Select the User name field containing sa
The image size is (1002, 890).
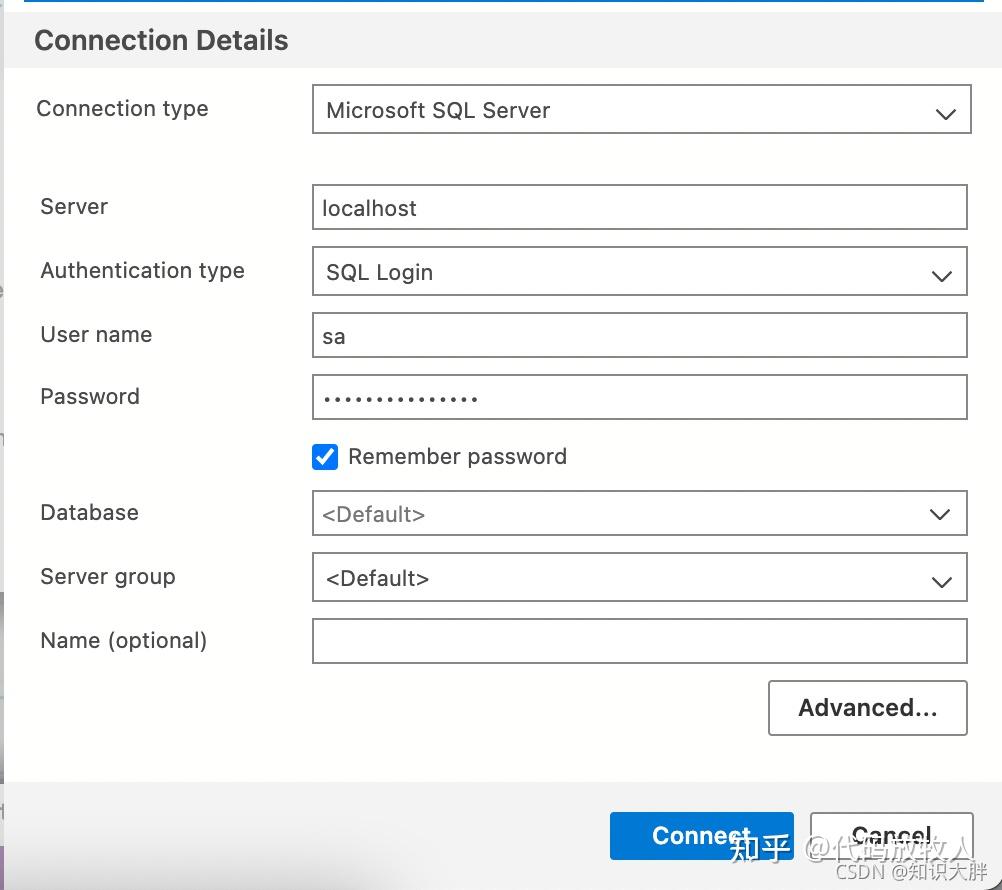640,335
